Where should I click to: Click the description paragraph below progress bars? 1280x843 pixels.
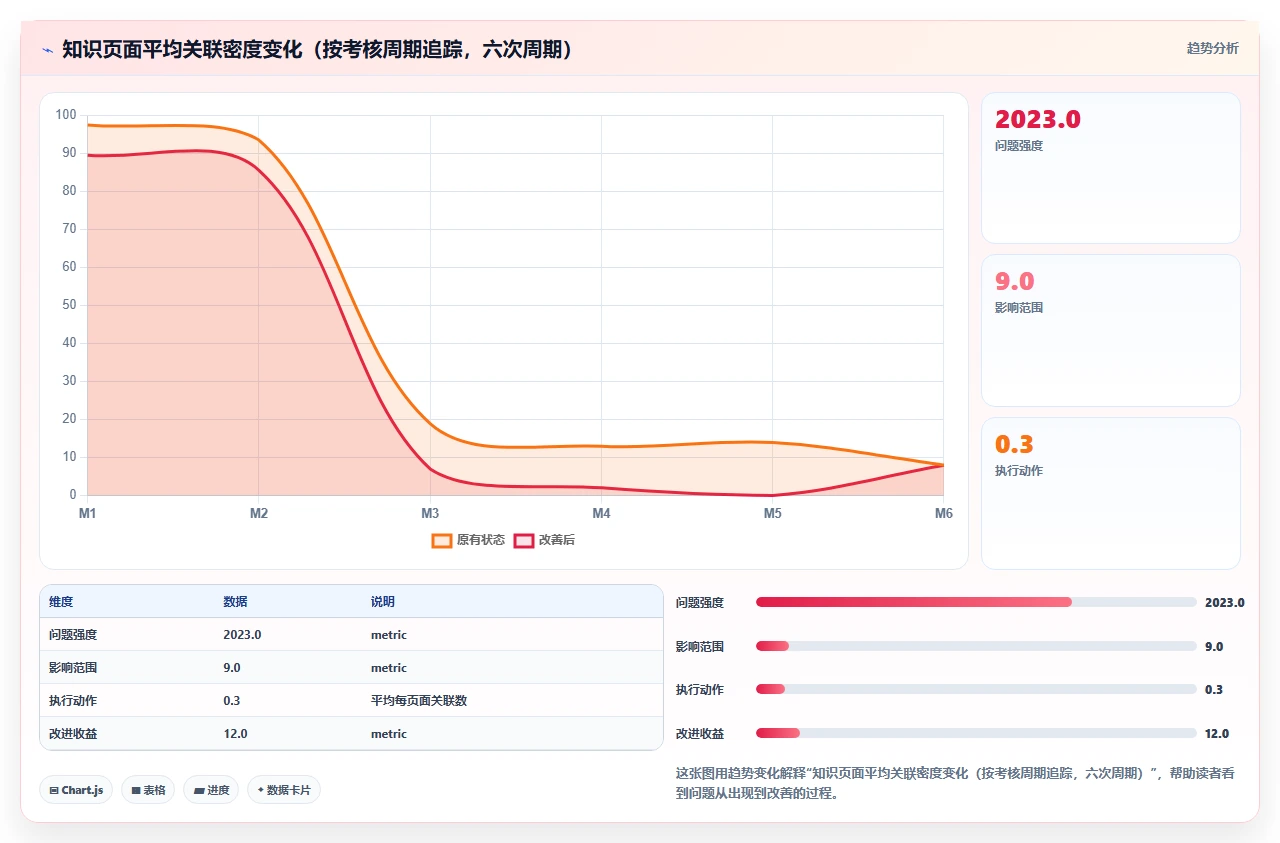(957, 783)
